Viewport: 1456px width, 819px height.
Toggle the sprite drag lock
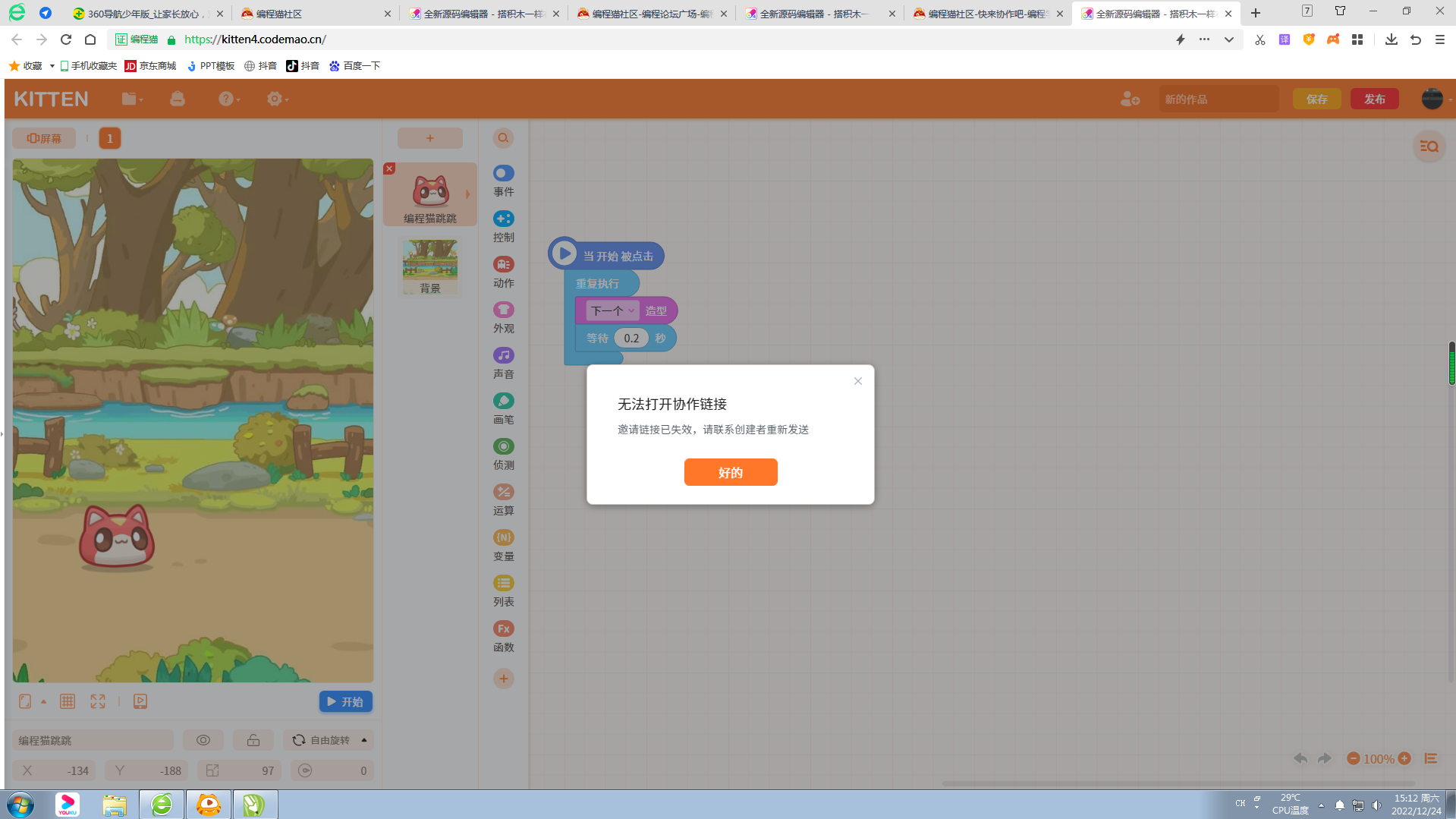253,740
